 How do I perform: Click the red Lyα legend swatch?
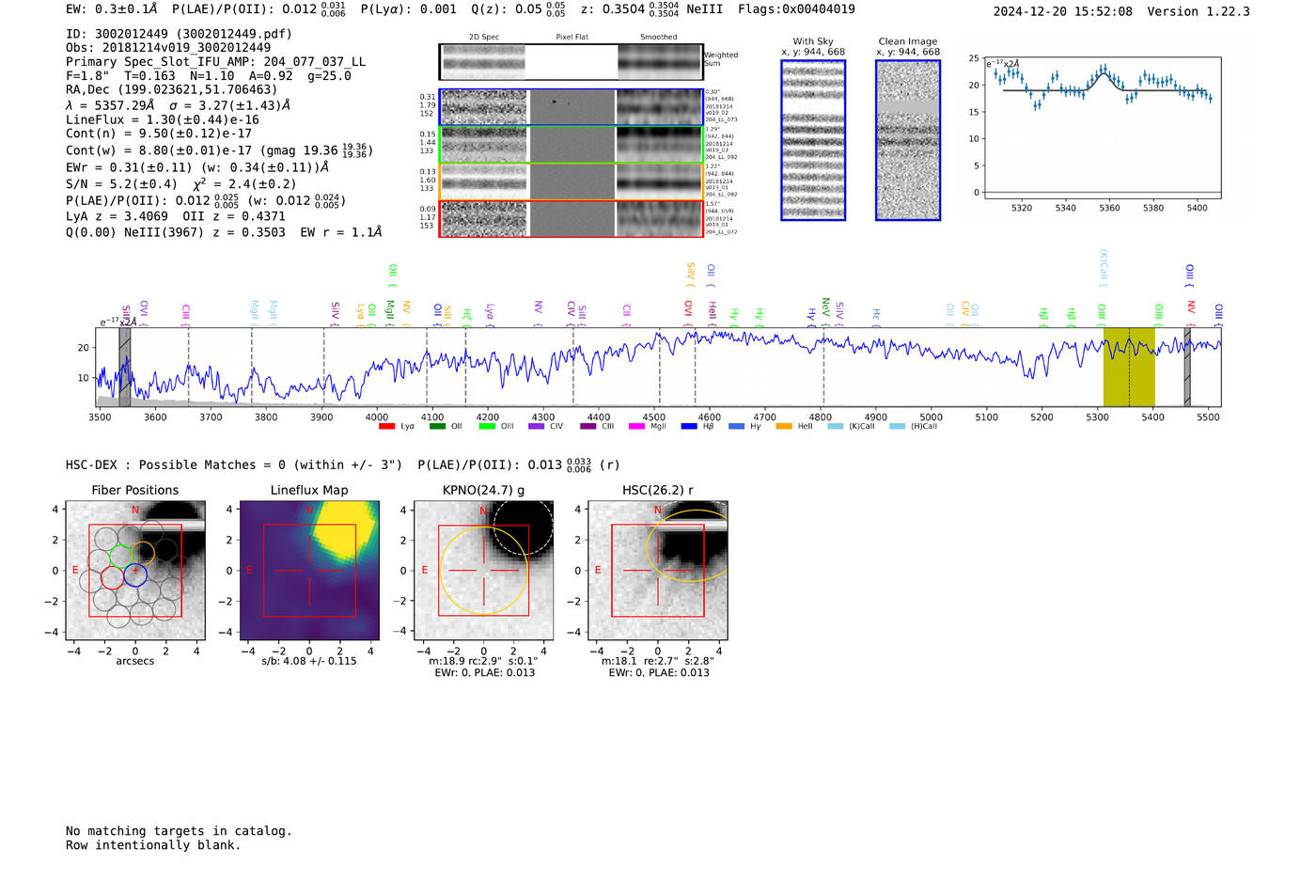pos(386,427)
